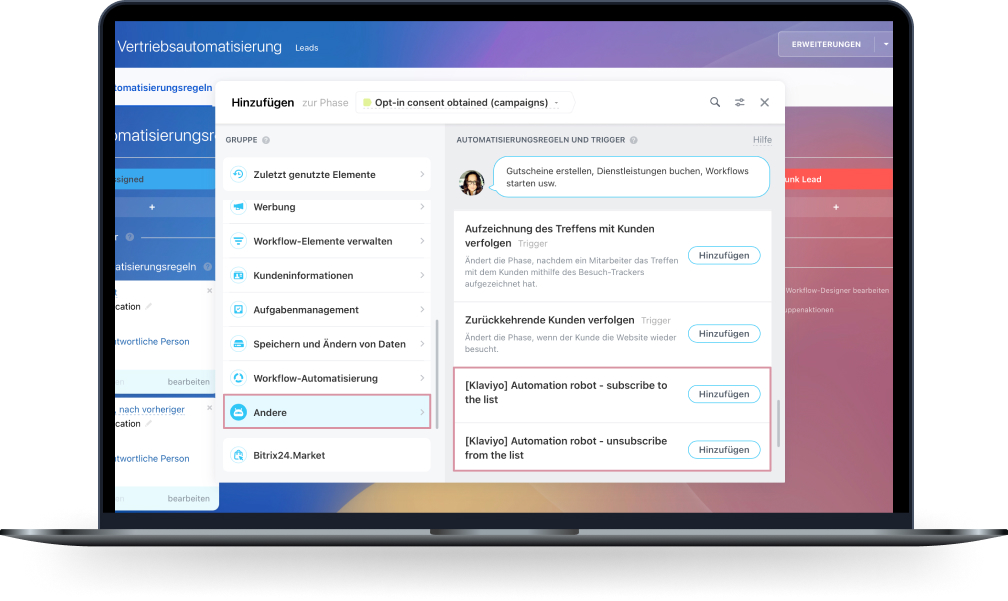Image resolution: width=1008 pixels, height=601 pixels.
Task: Click the Zuletzt genutzte Elemente clock icon
Action: (239, 174)
